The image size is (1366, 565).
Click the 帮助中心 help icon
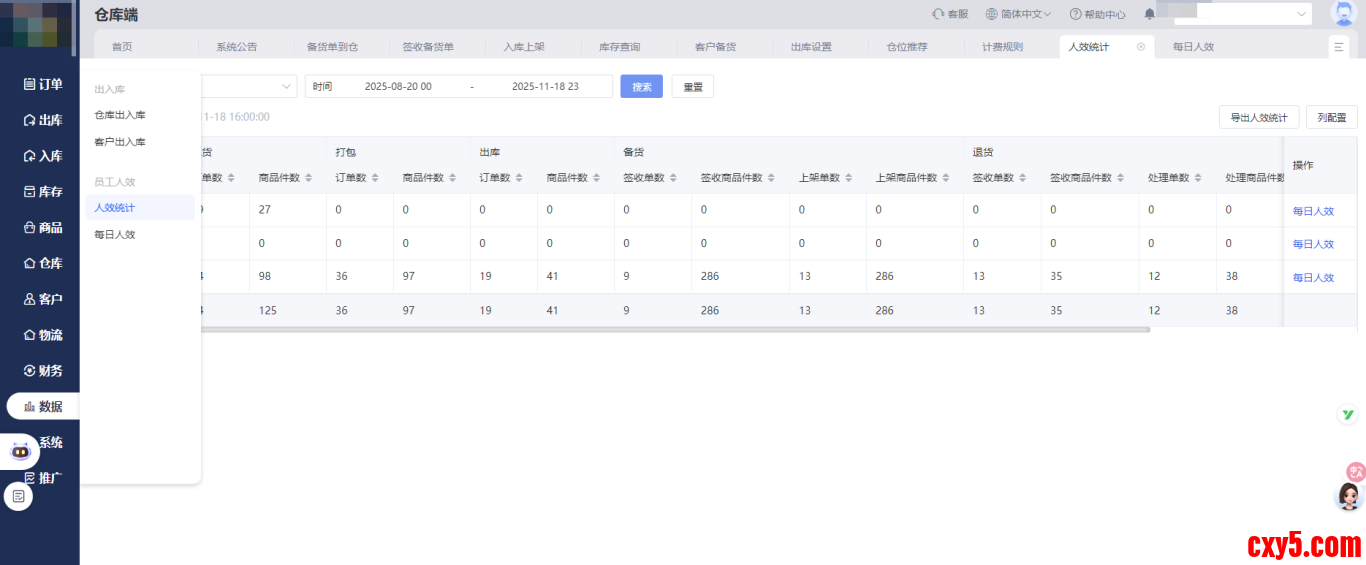1075,14
